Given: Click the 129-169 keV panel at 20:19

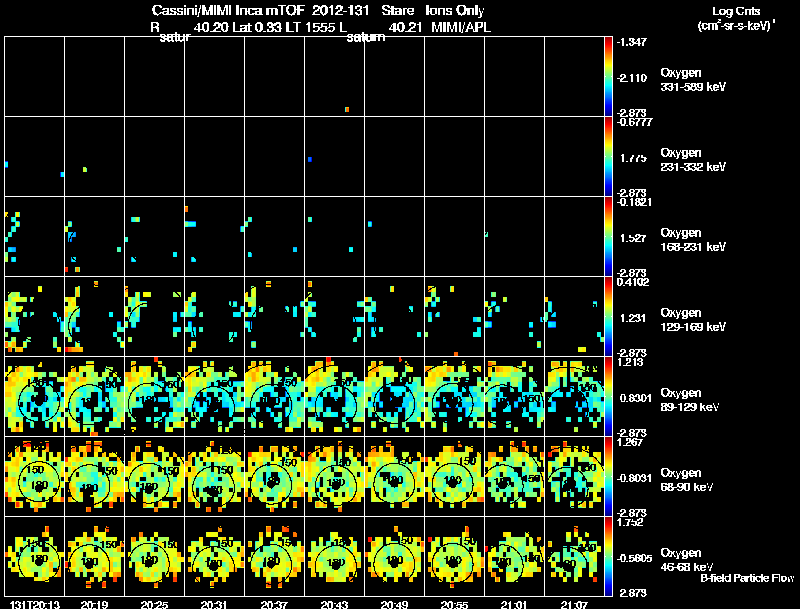Looking at the screenshot, I should click(x=94, y=316).
